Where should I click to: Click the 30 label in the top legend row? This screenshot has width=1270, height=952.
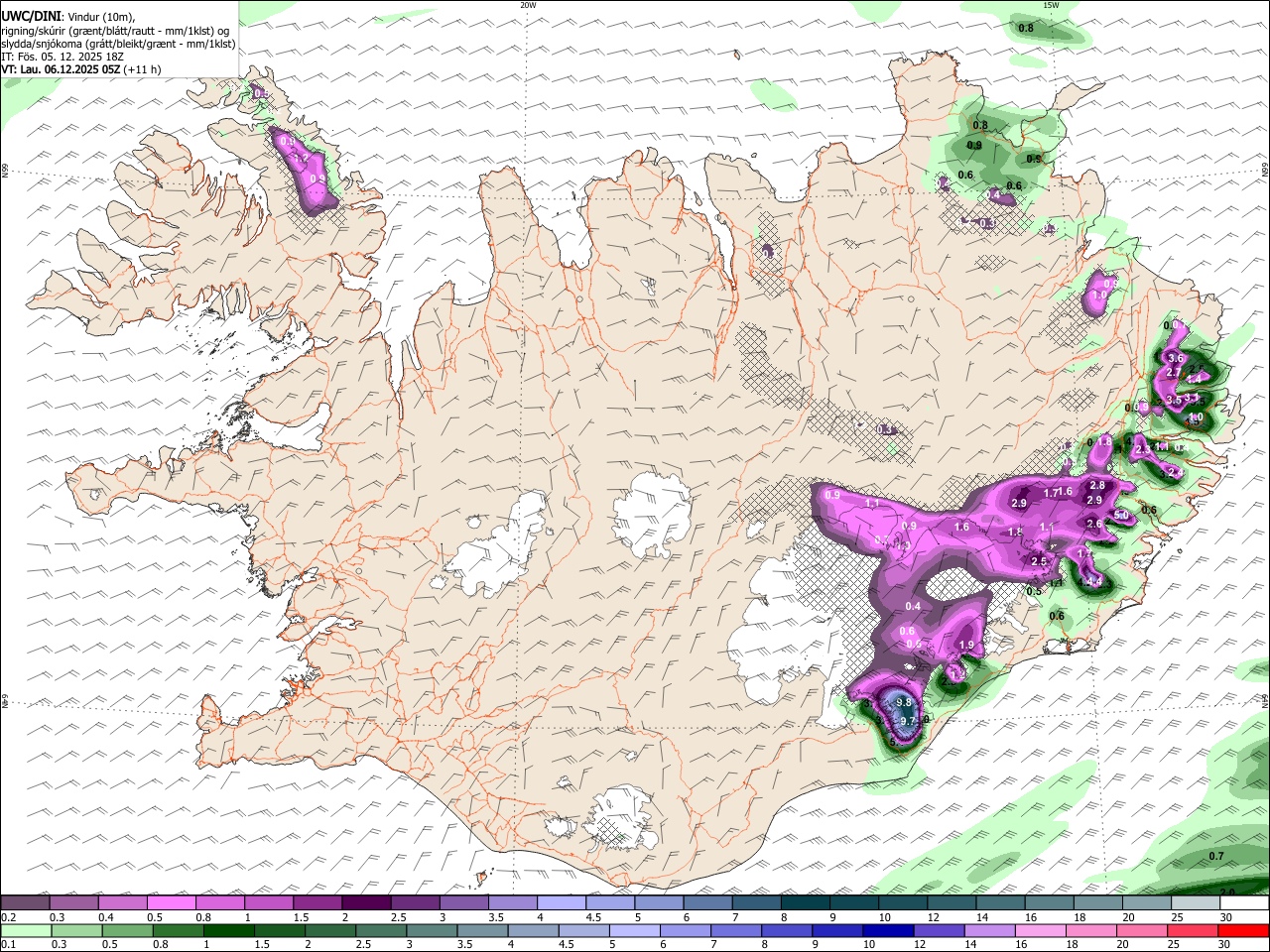pyautogui.click(x=1226, y=917)
